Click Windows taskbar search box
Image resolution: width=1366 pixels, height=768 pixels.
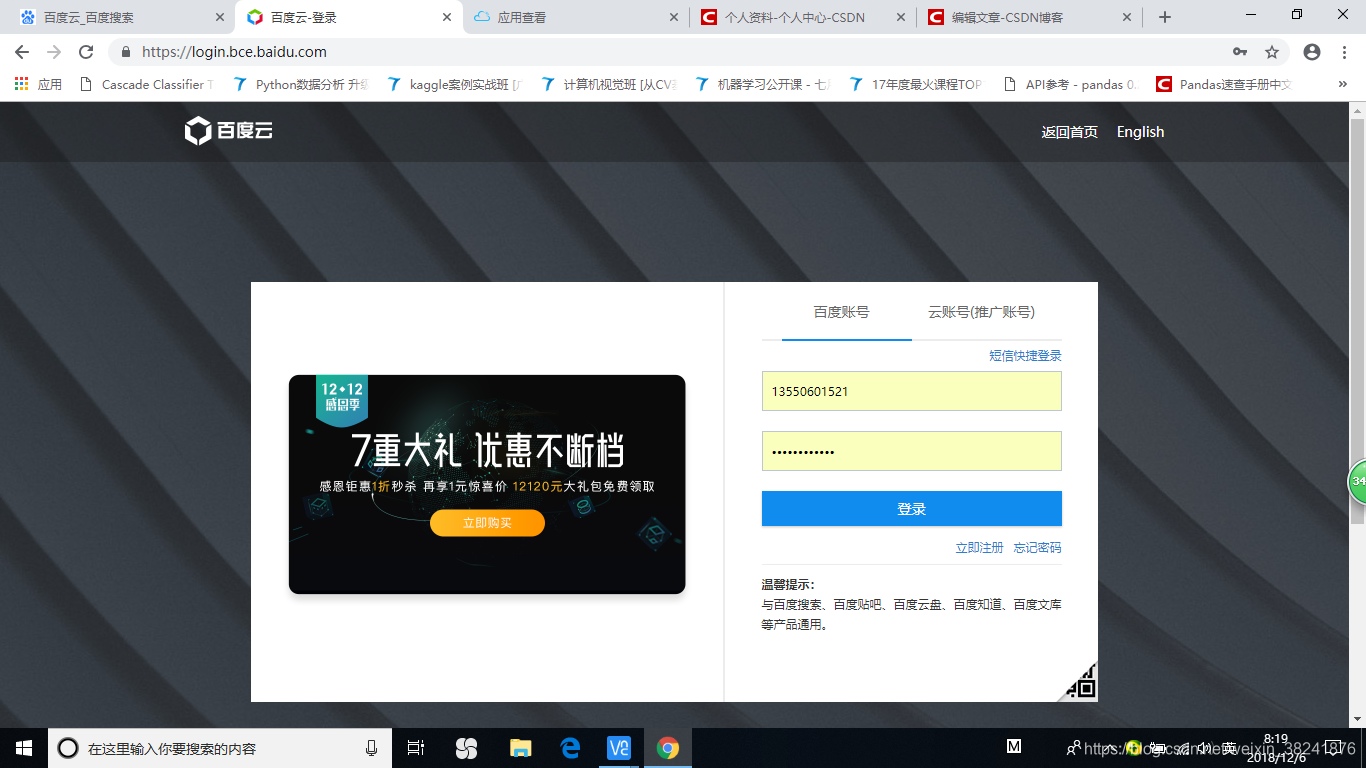(220, 748)
